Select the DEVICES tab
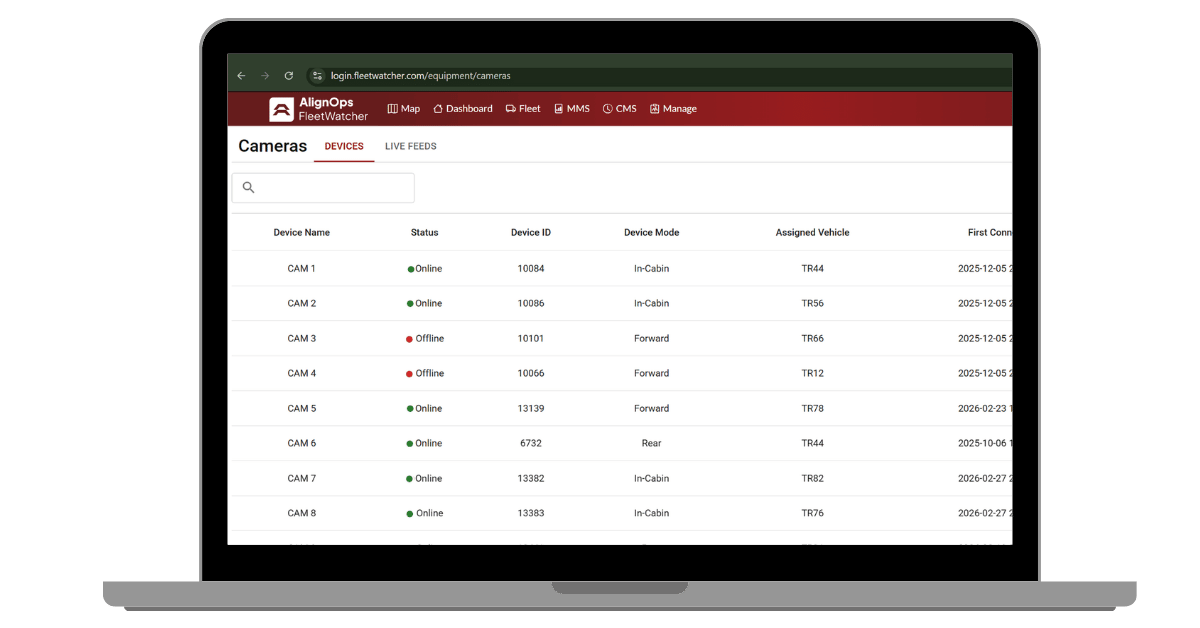1200x628 pixels. pos(344,146)
